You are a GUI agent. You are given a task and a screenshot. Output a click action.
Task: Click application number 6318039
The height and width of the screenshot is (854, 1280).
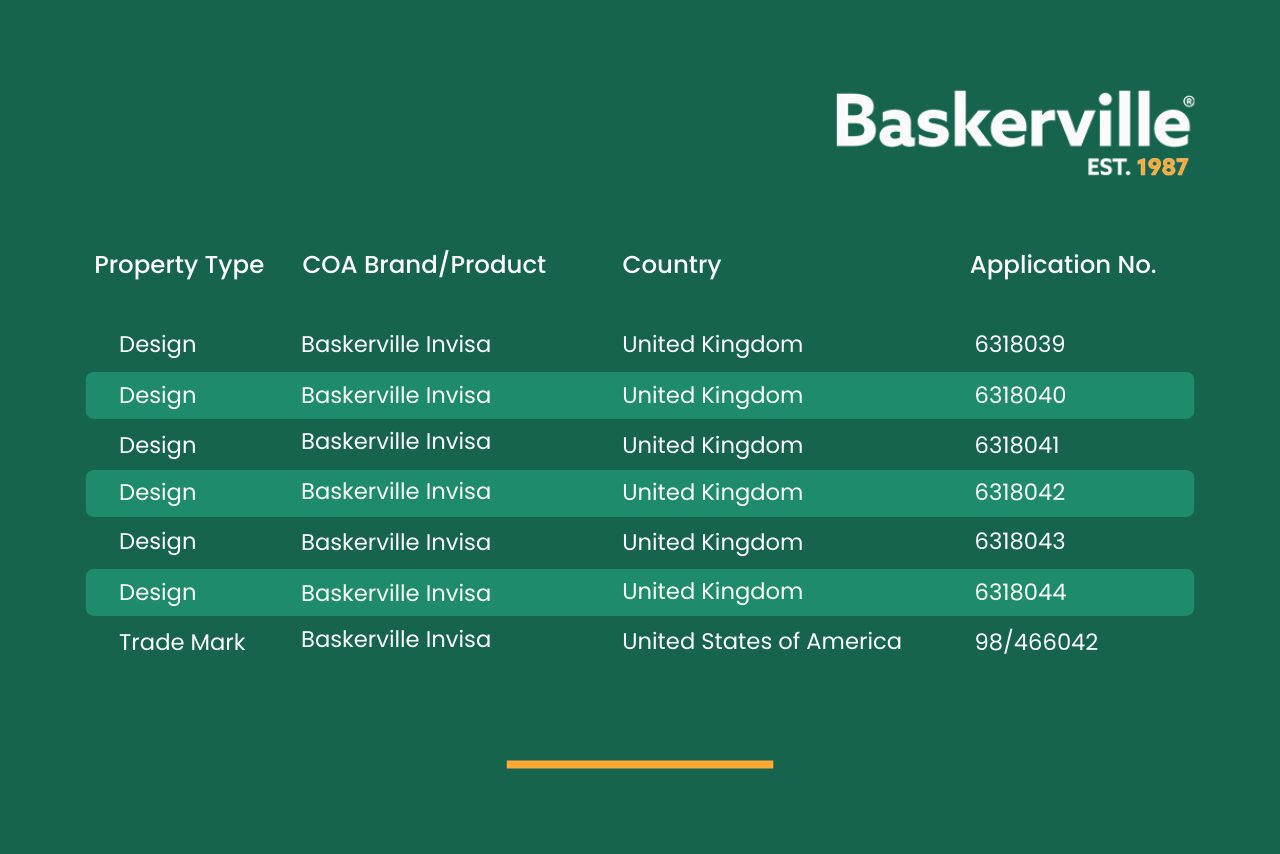point(1020,344)
